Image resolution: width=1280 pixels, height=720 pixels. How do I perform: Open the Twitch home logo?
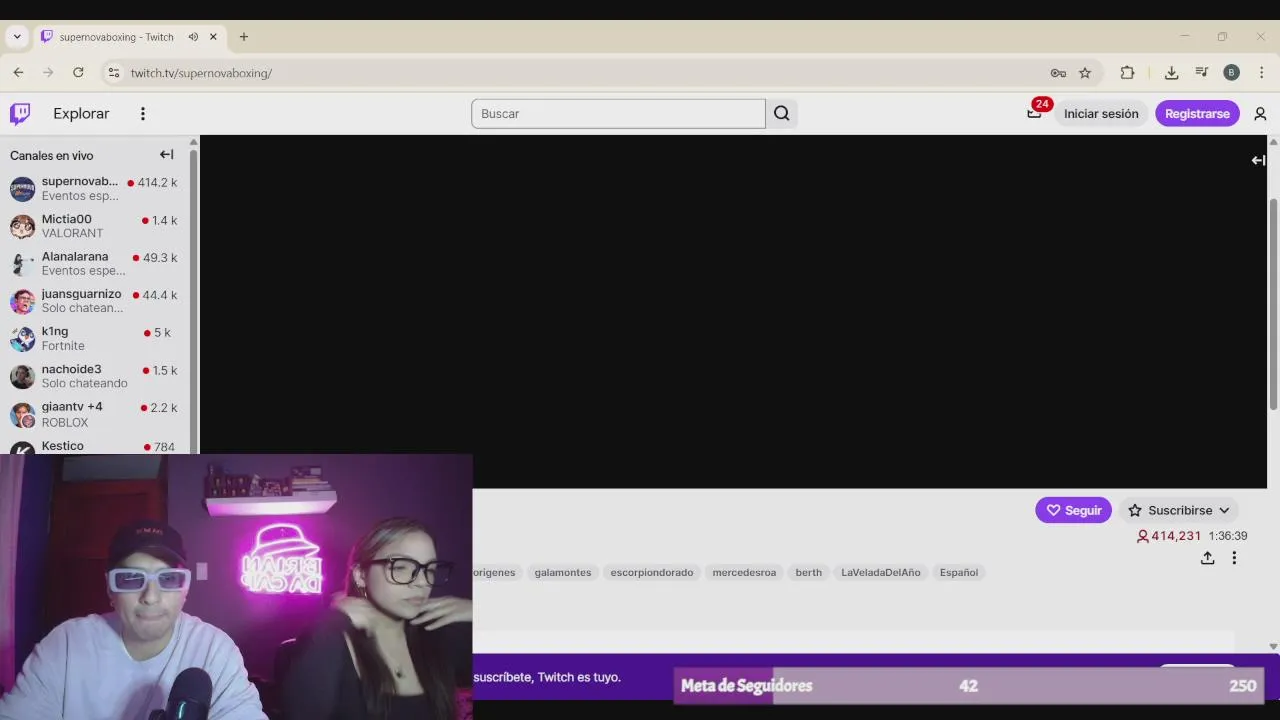point(20,113)
